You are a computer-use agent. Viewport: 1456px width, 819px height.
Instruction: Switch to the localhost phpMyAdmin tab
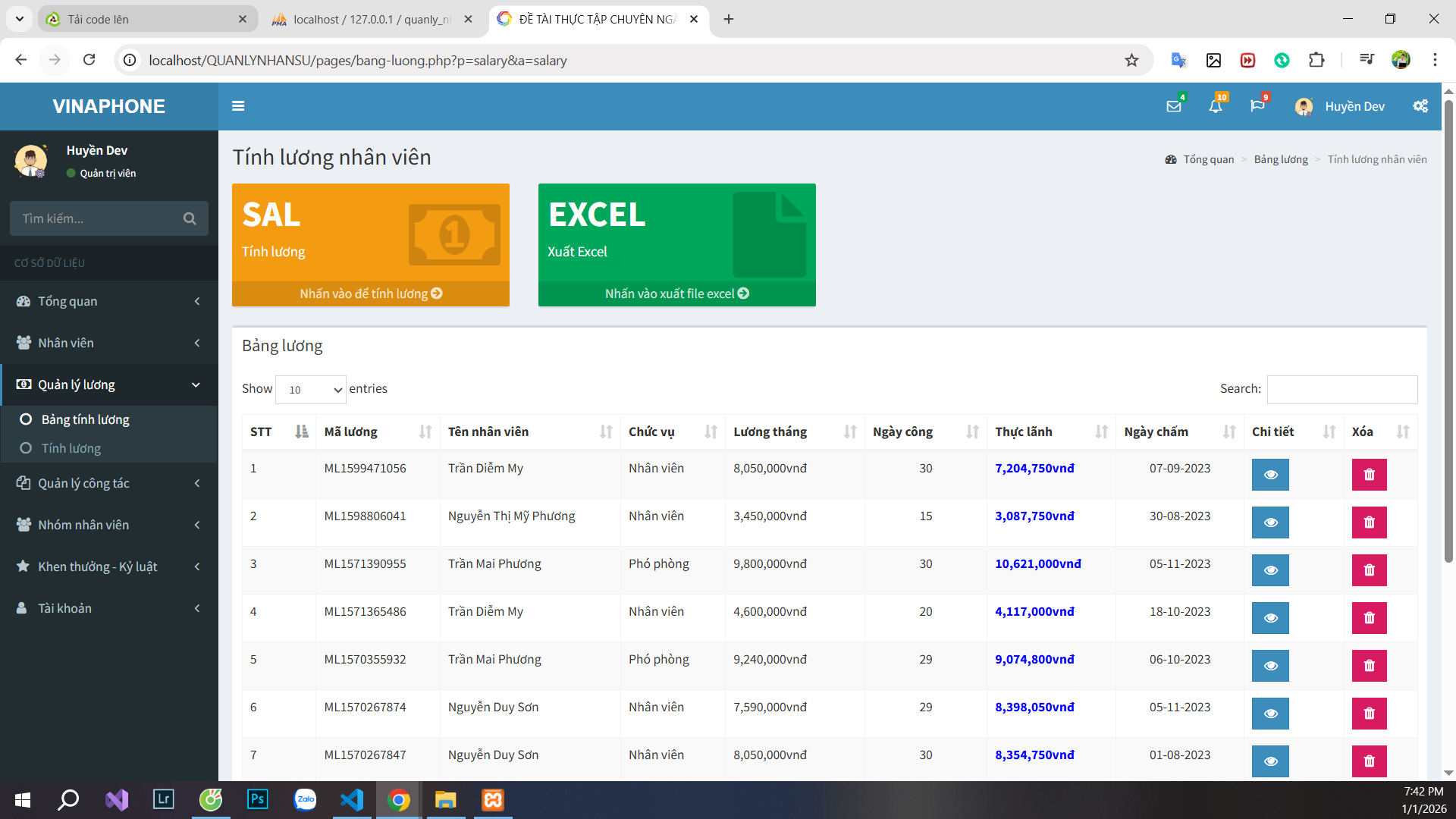coord(370,19)
